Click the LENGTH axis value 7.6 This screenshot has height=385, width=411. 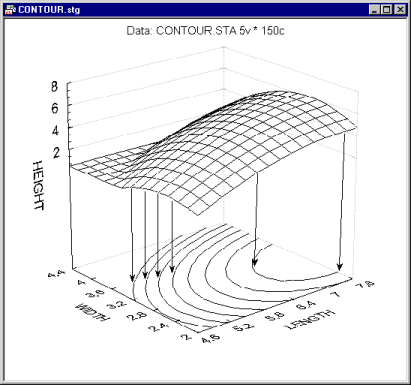365,284
